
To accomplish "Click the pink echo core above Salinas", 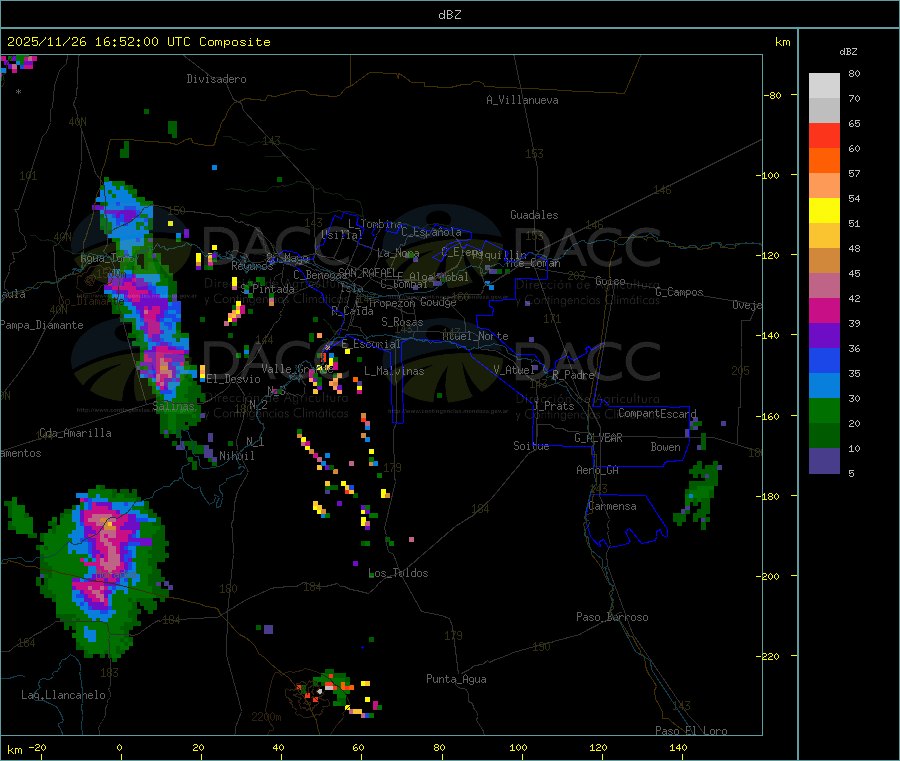I will pyautogui.click(x=164, y=368).
